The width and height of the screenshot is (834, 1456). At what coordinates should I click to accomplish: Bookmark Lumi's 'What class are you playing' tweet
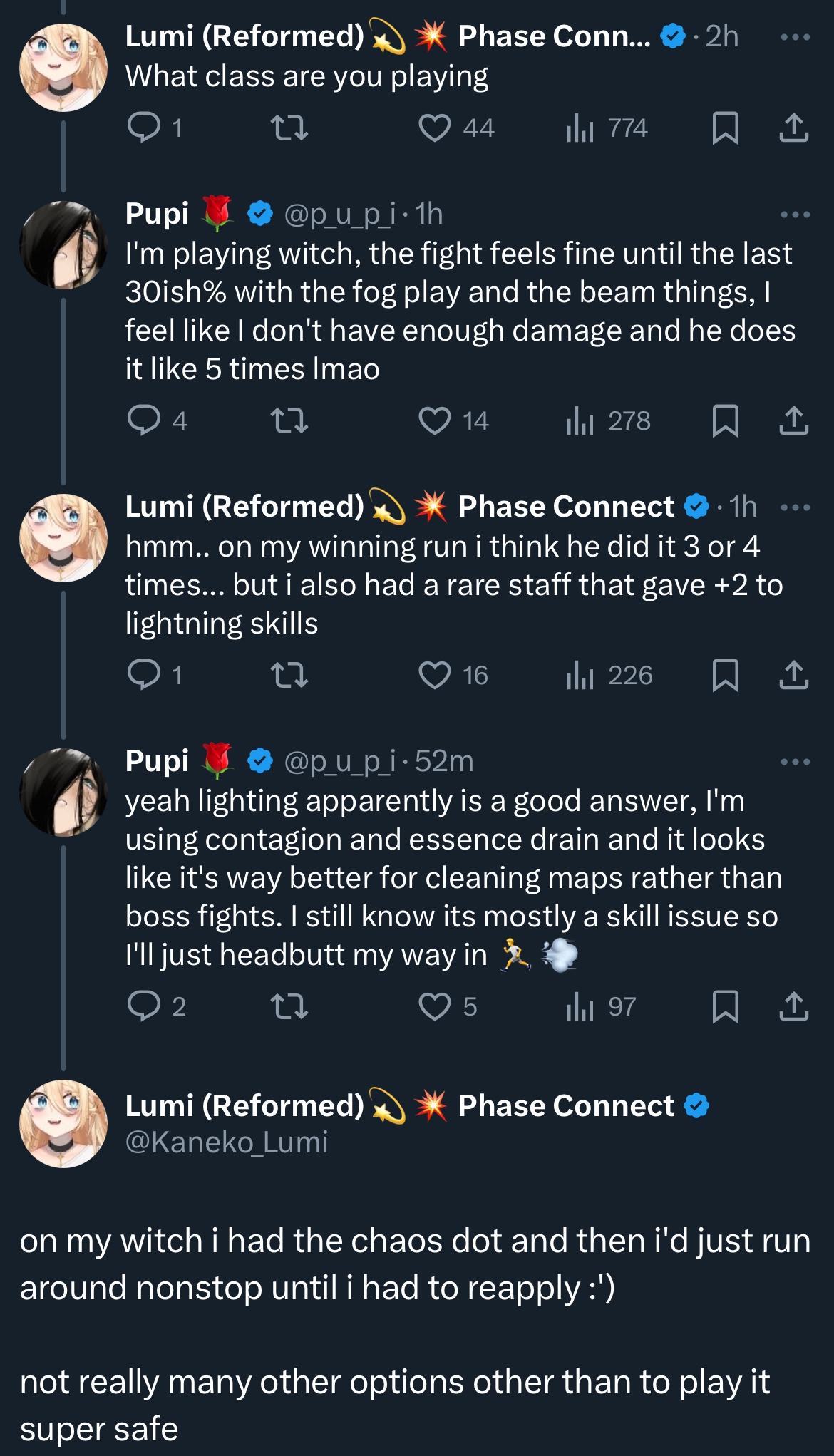click(x=725, y=128)
